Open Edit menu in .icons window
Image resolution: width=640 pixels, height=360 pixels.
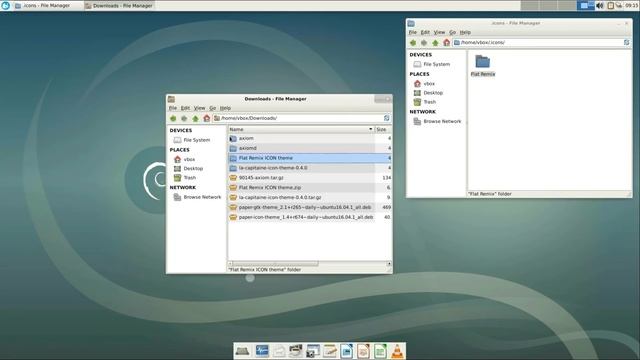tap(425, 32)
